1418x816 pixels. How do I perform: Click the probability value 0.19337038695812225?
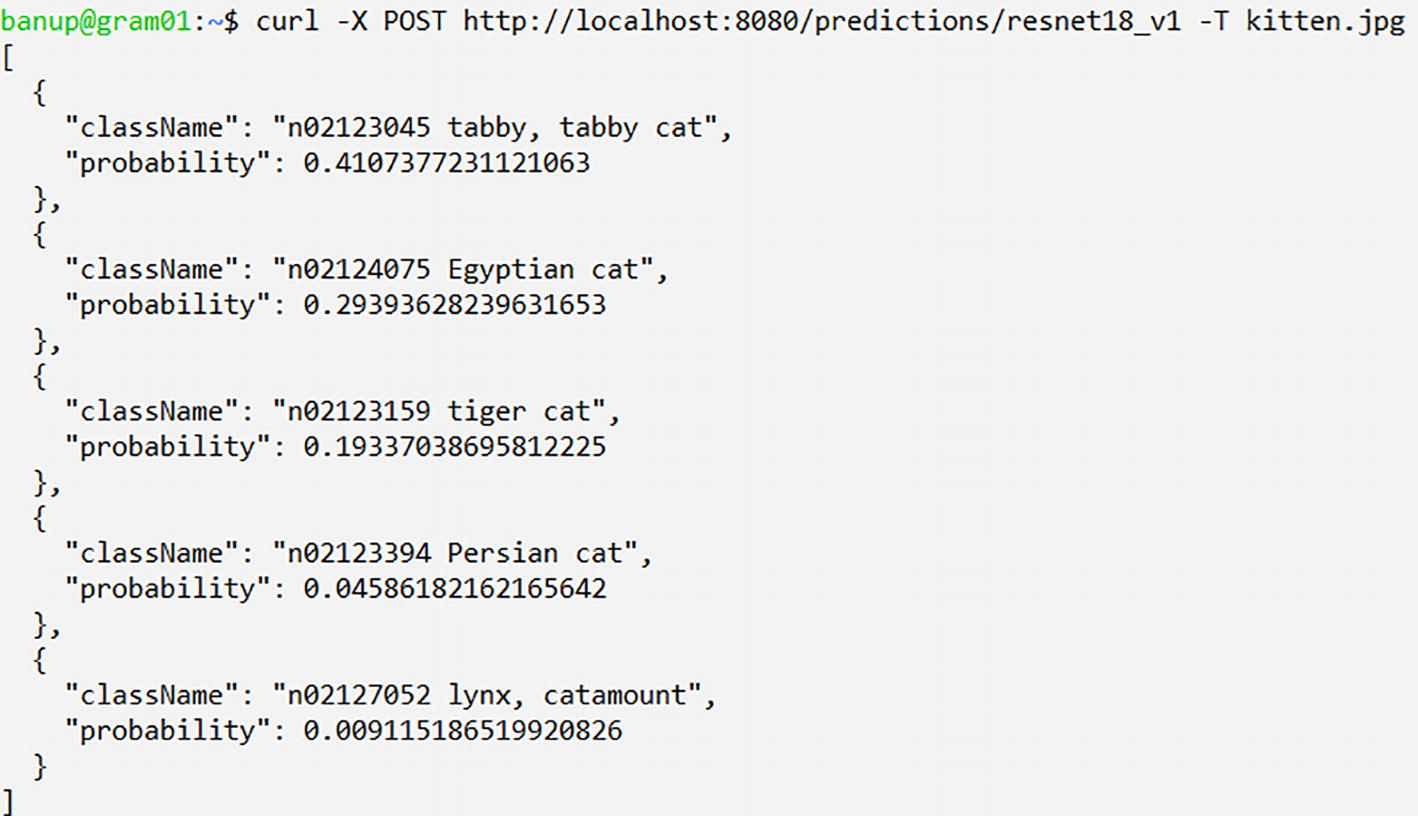click(454, 447)
